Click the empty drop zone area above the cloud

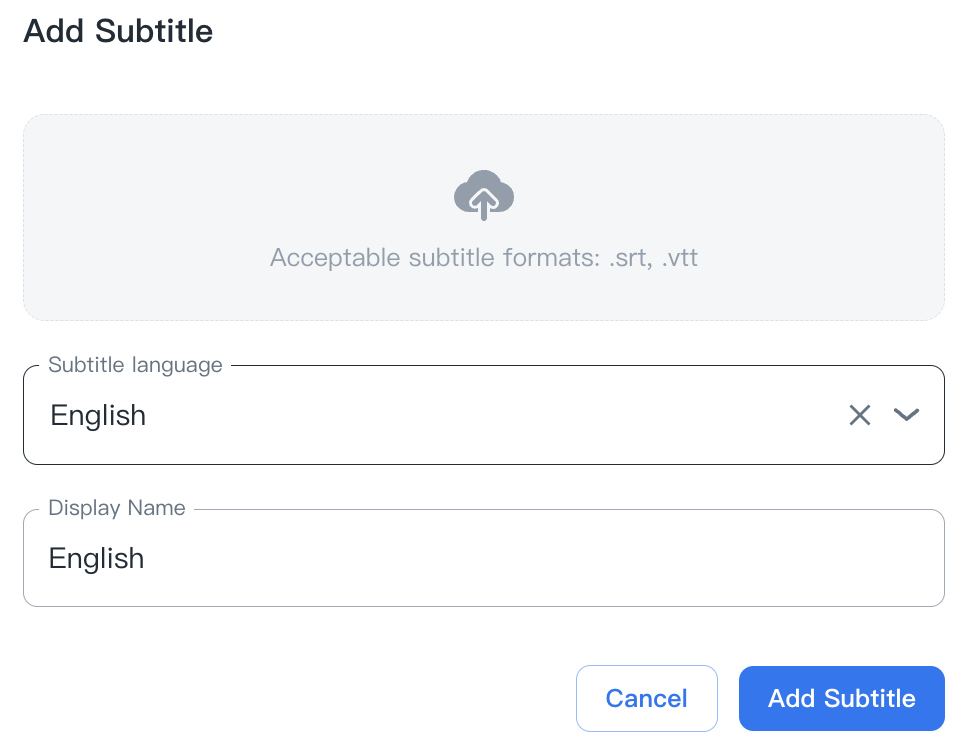(484, 140)
